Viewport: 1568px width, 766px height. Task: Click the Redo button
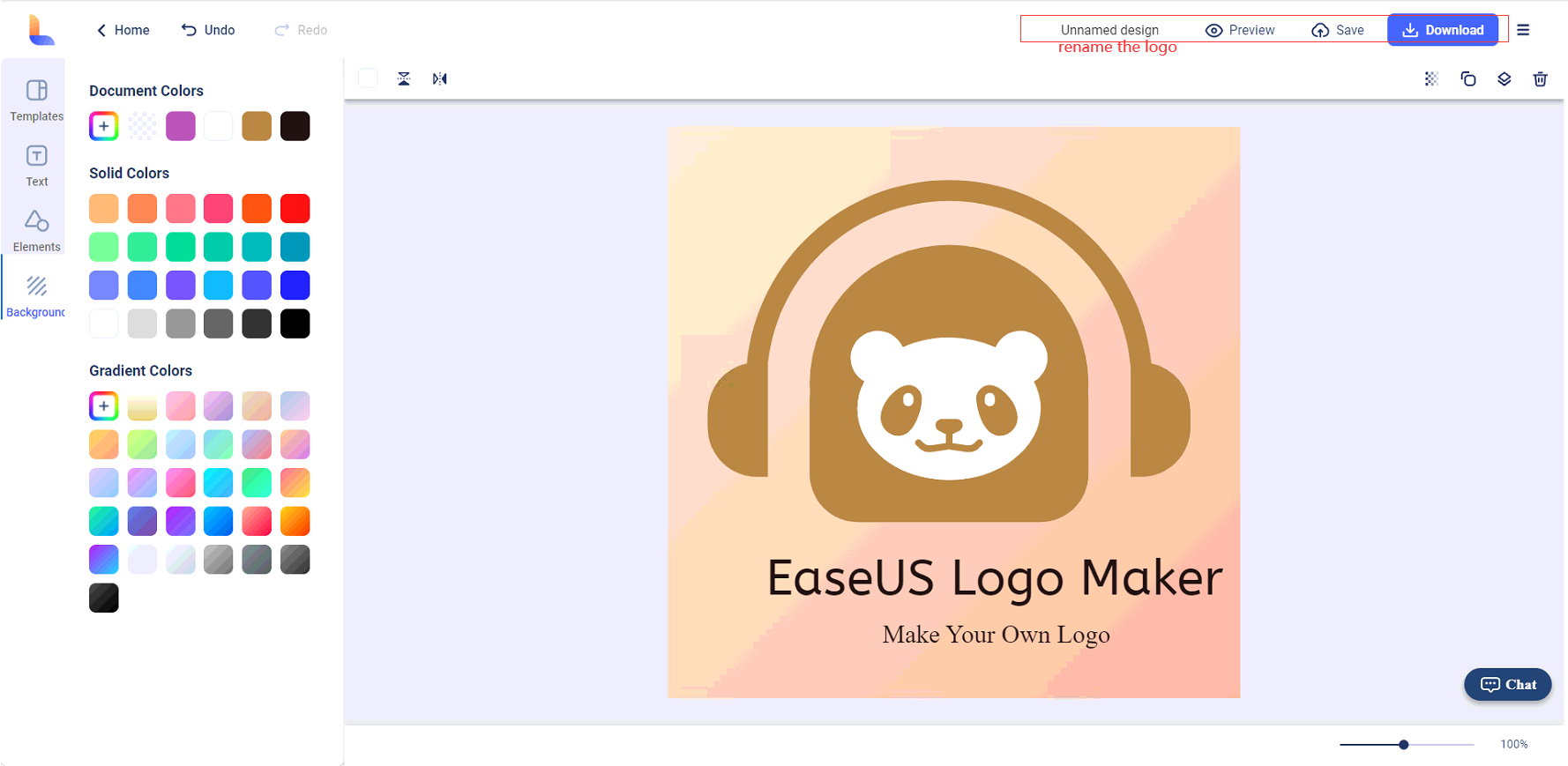[x=301, y=30]
